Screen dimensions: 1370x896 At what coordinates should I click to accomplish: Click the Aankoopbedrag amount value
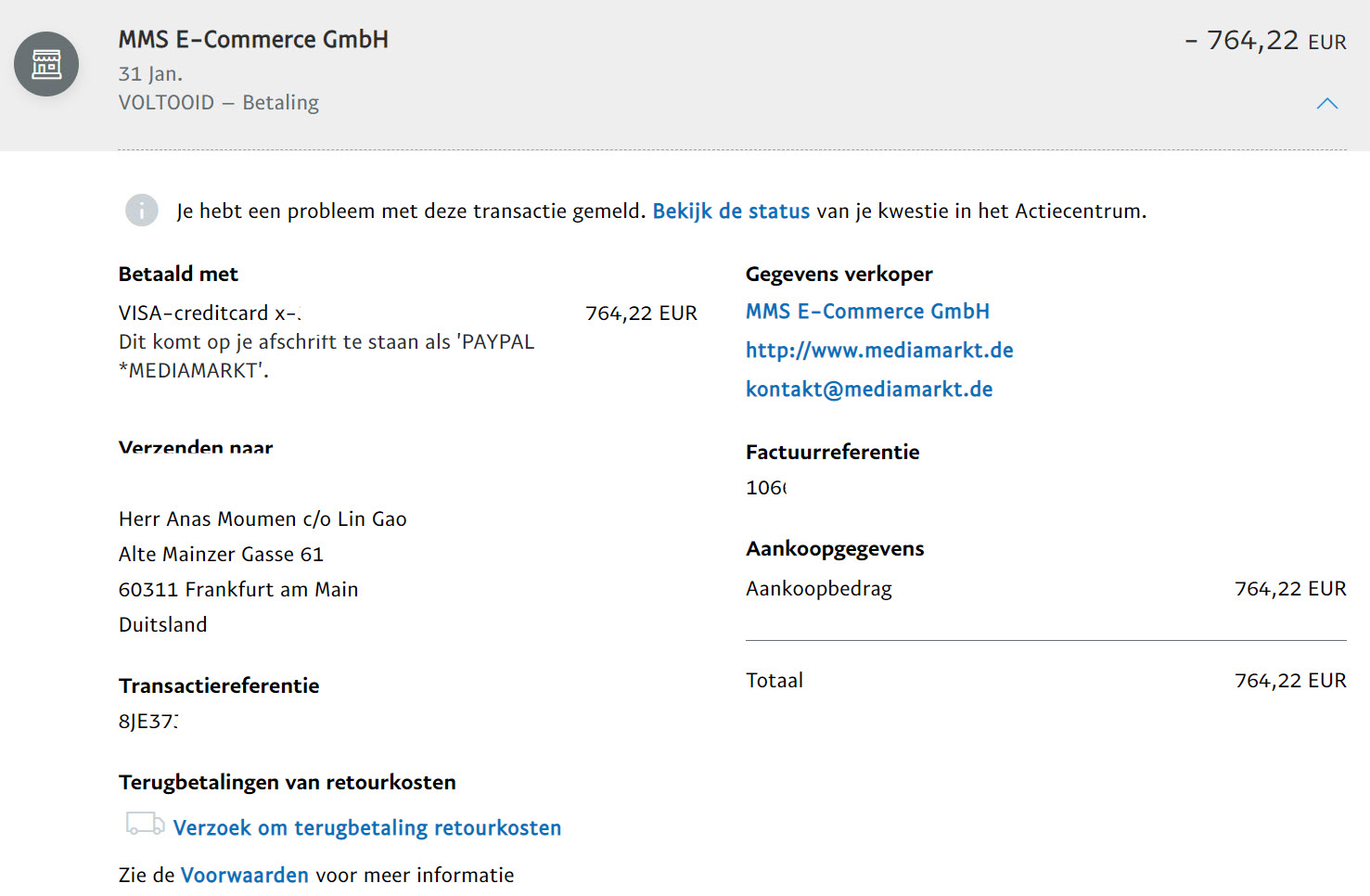click(x=1289, y=589)
